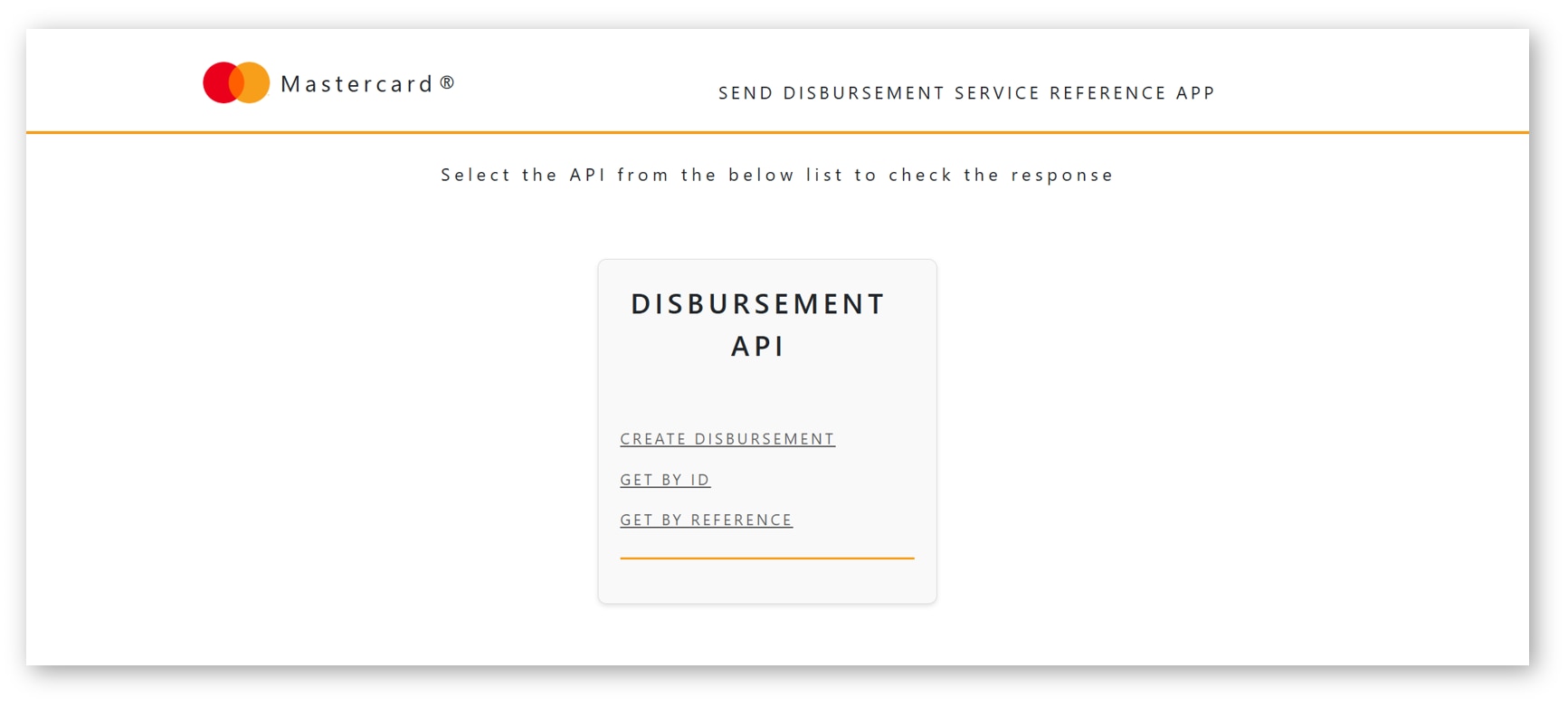
Task: Click the Mastercard overlapping circles logo
Action: pos(236,82)
